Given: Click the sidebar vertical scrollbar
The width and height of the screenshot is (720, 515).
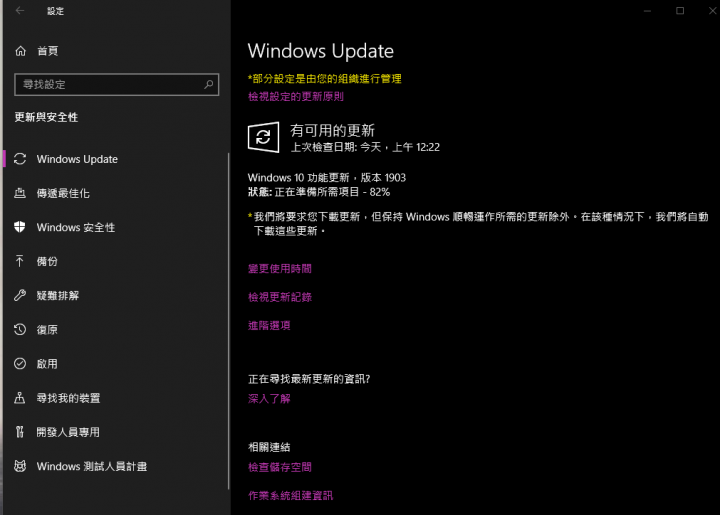Looking at the screenshot, I should click(228, 321).
